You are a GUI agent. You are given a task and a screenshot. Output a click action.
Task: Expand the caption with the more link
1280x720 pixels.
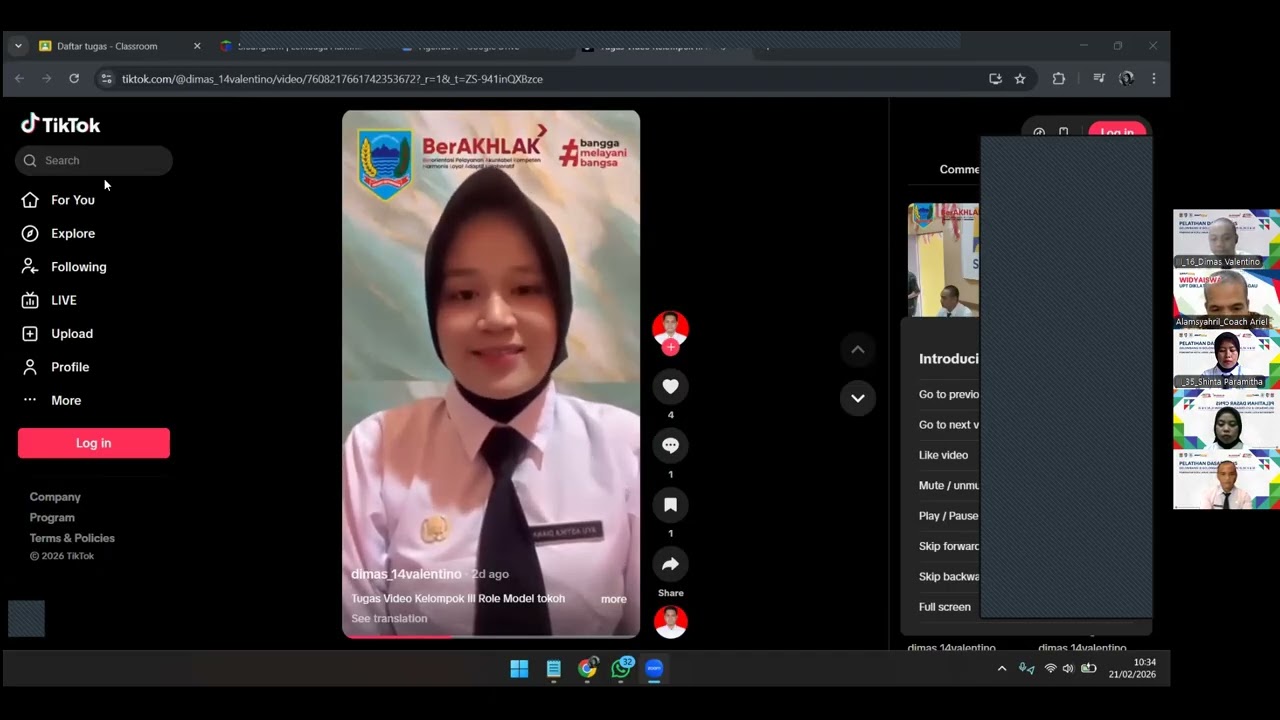pyautogui.click(x=613, y=599)
